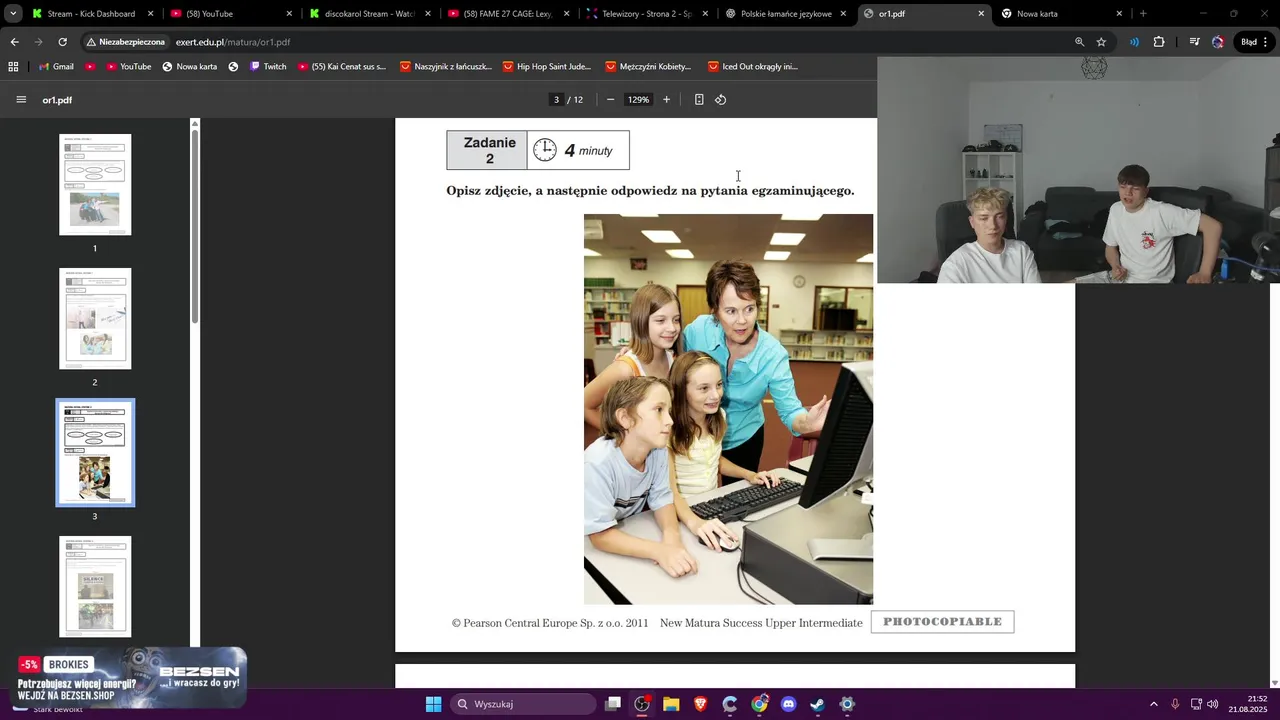This screenshot has width=1280, height=720.
Task: Select page 2 thumbnail
Action: click(x=95, y=319)
